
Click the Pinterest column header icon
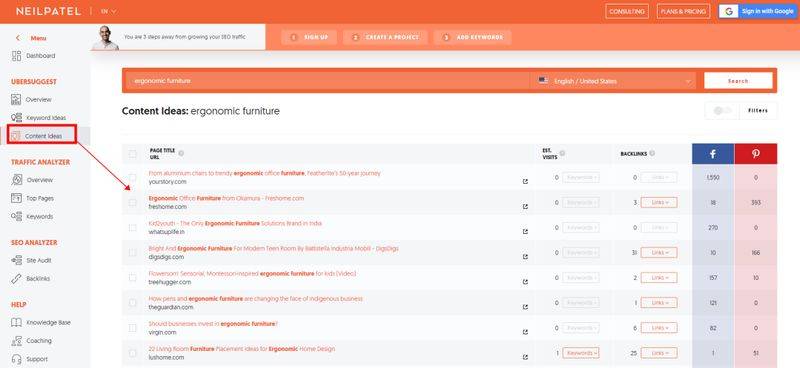[756, 154]
